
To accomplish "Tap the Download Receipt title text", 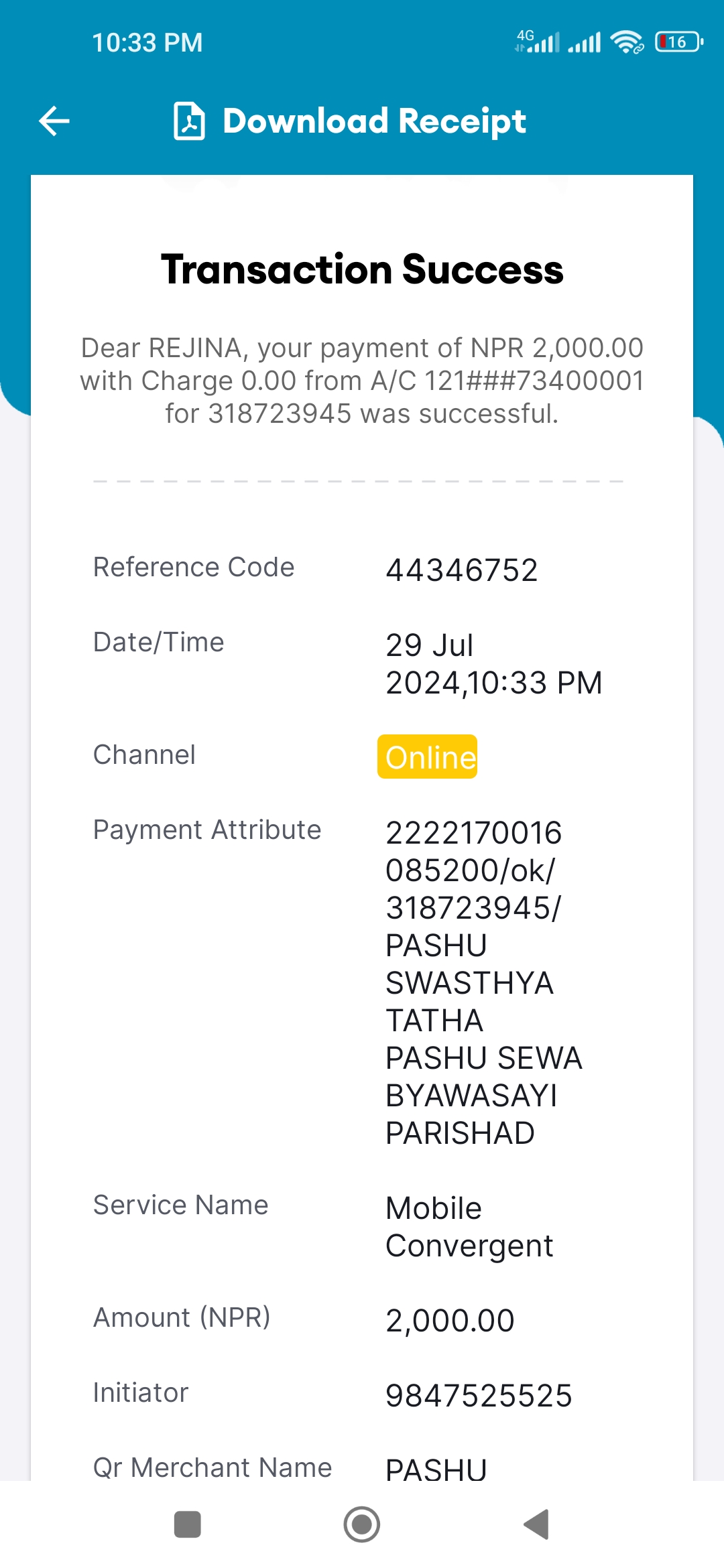I will [374, 121].
